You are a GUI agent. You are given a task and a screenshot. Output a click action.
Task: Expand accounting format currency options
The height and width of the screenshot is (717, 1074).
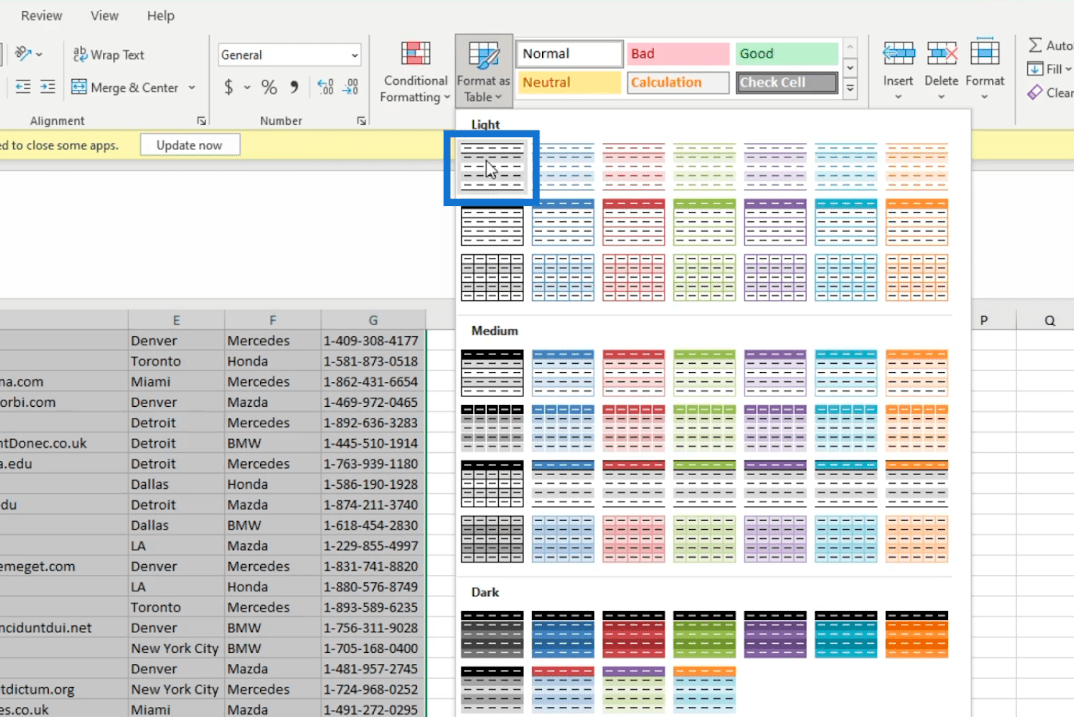point(247,87)
